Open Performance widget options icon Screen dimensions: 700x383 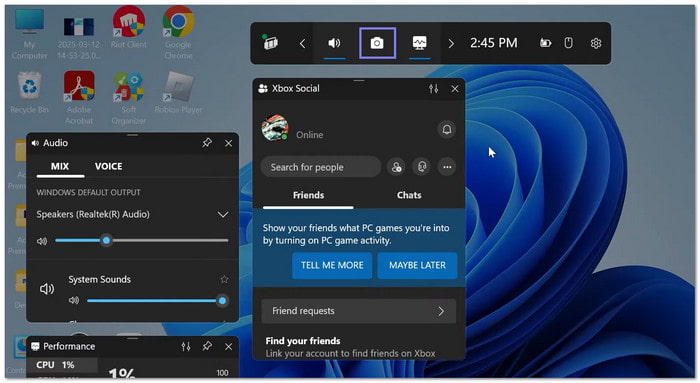(x=186, y=346)
